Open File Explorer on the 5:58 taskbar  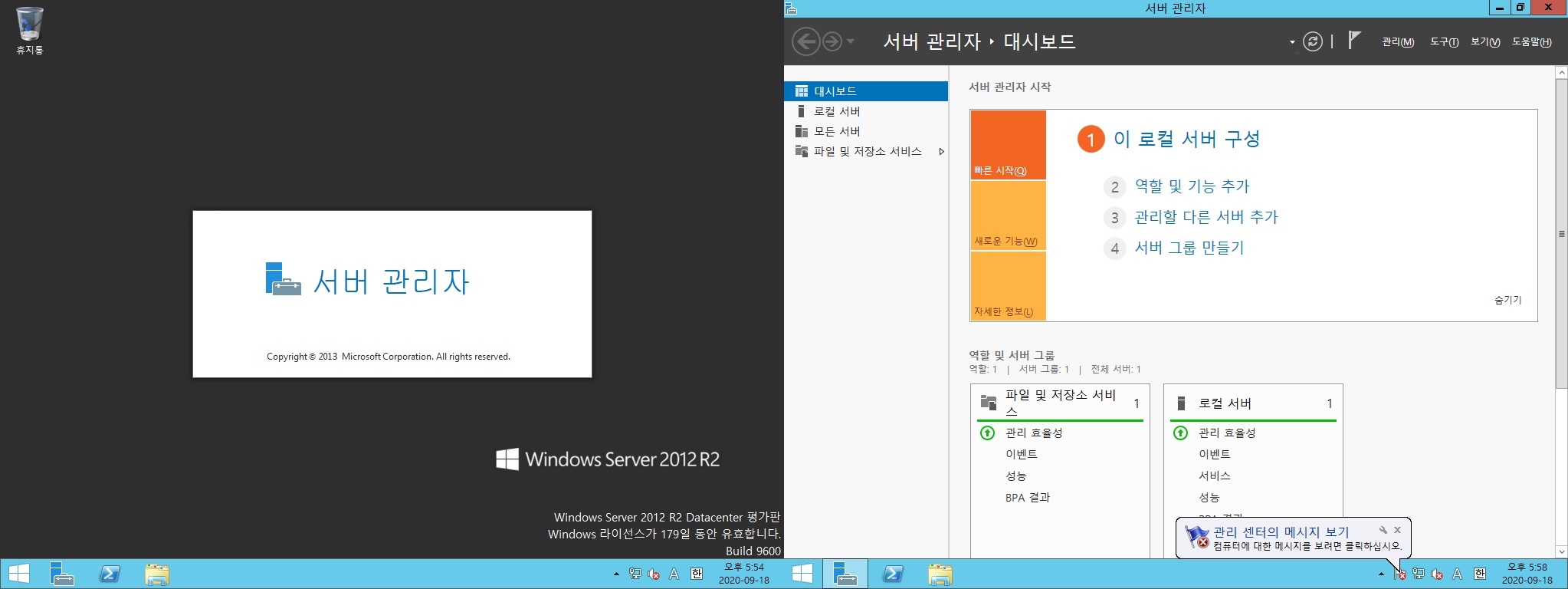click(x=940, y=574)
